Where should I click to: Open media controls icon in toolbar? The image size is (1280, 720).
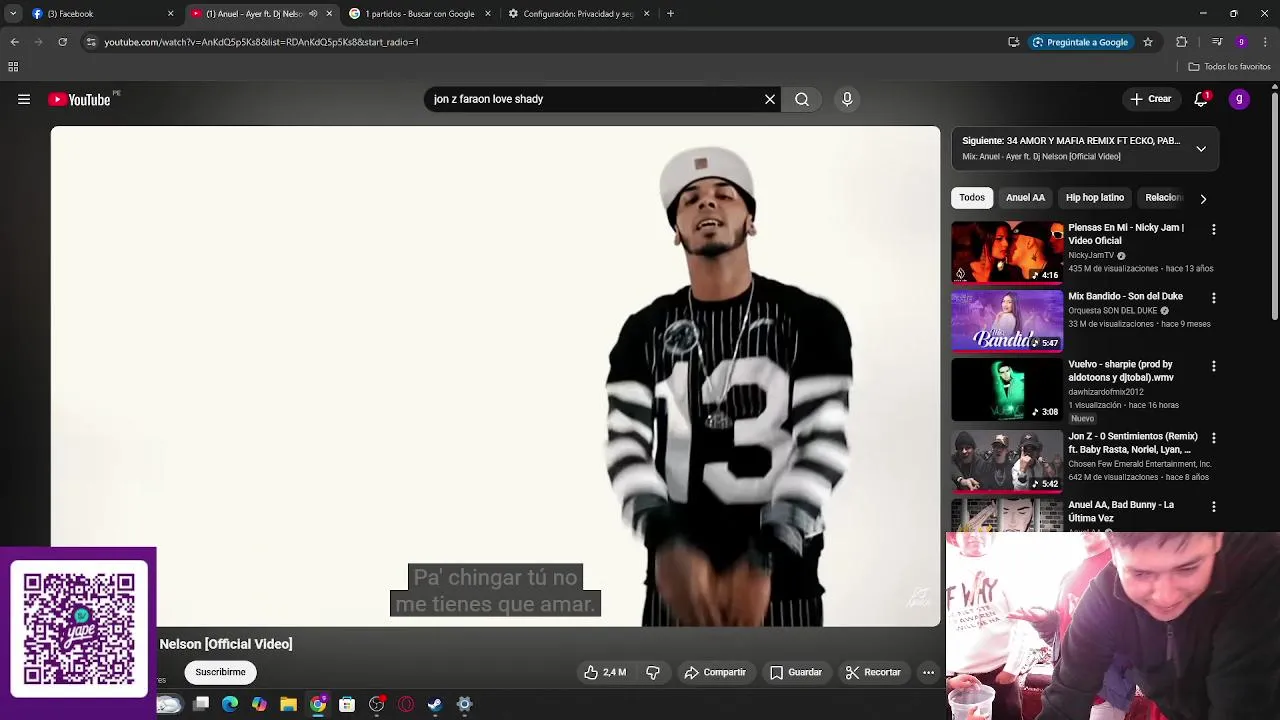[1217, 42]
